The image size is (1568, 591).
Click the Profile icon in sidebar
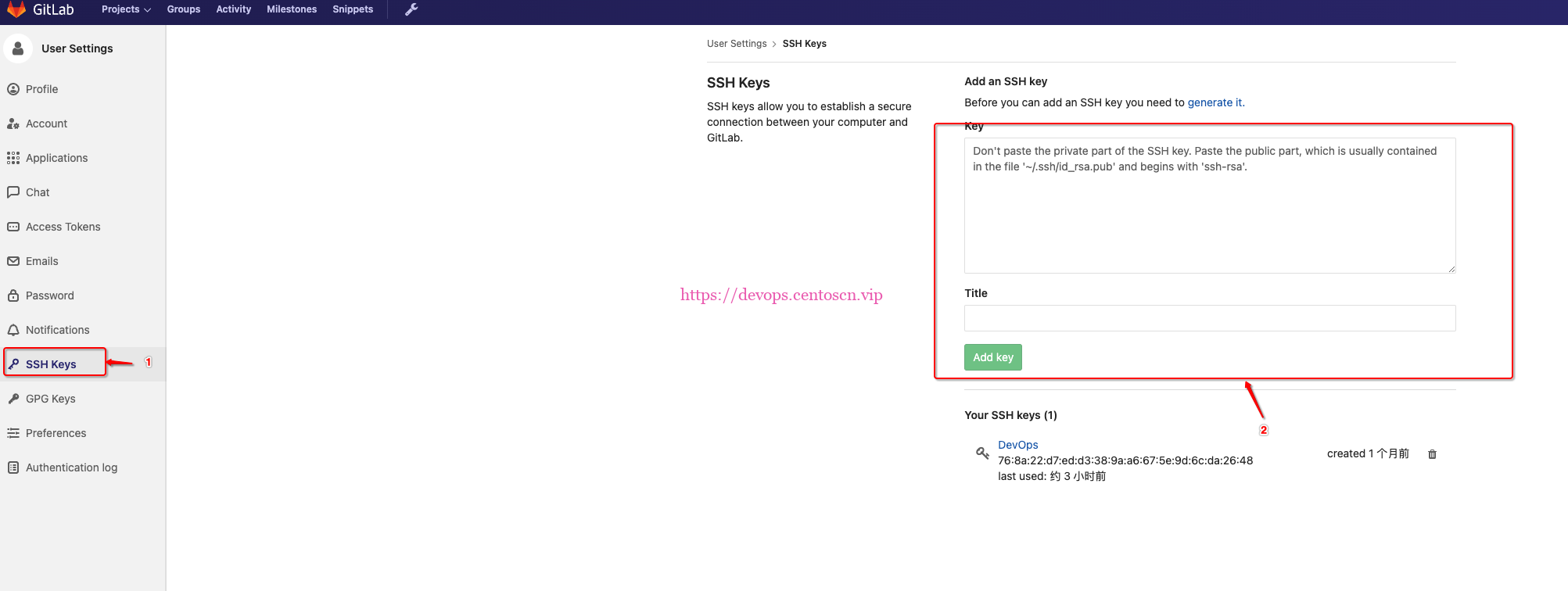(x=13, y=89)
